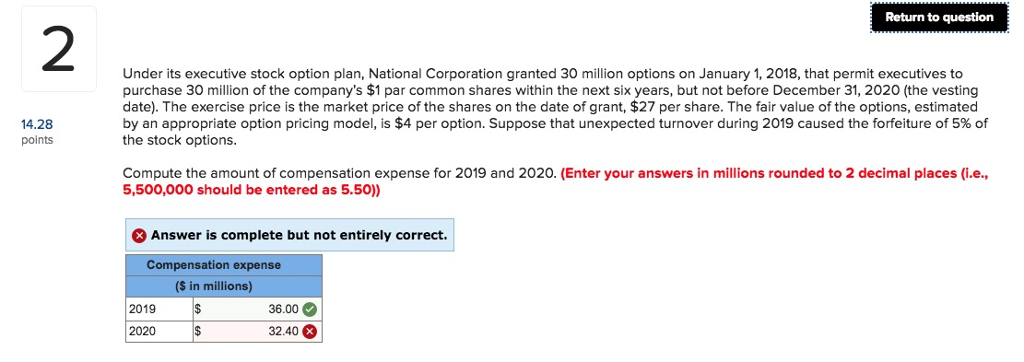Click the 'Answer is complete but not entirely correct' banner
Viewport: 1024px width, 362px height.
coord(289,235)
